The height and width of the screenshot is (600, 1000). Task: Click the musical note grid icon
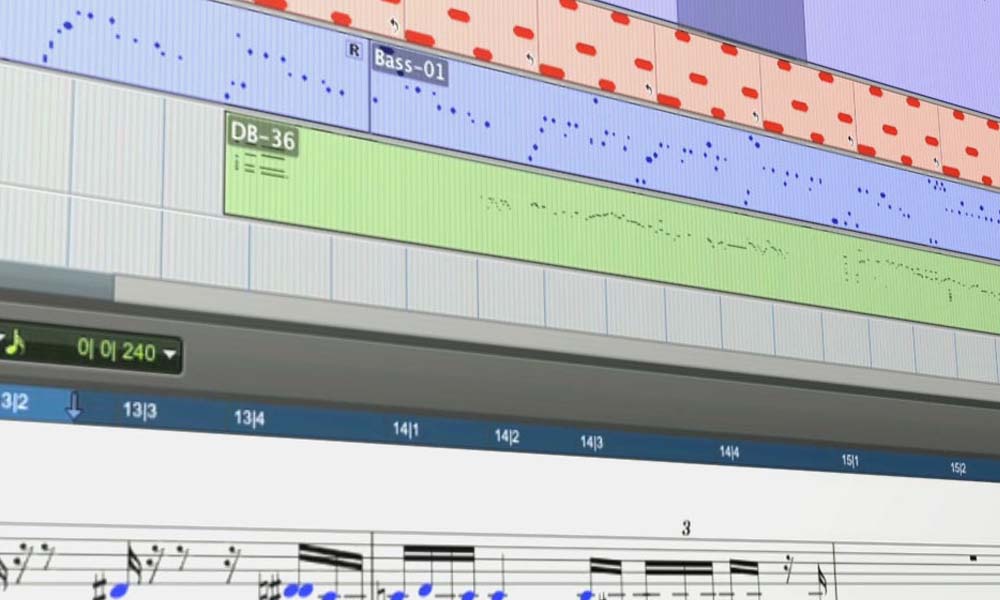coord(15,344)
